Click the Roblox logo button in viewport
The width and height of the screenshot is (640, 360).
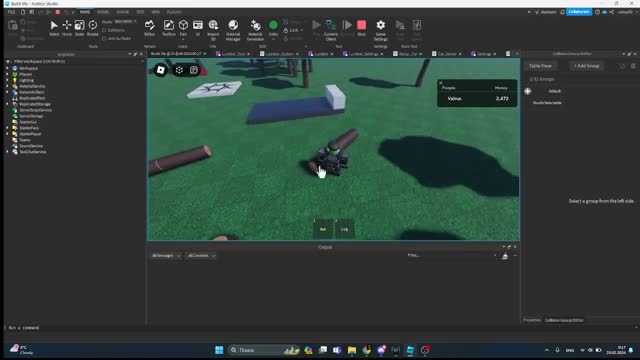[x=161, y=70]
